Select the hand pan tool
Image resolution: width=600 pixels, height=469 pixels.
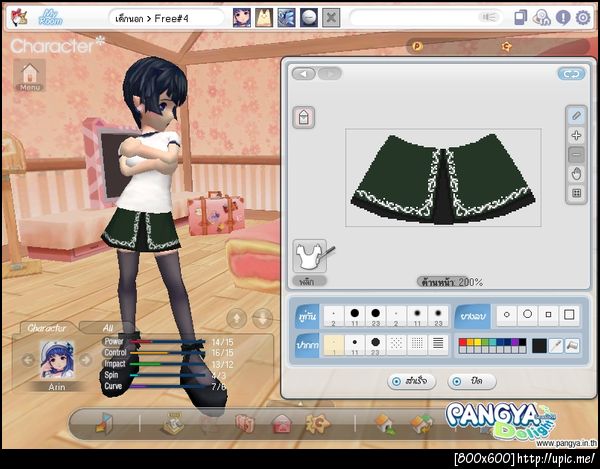pyautogui.click(x=576, y=174)
